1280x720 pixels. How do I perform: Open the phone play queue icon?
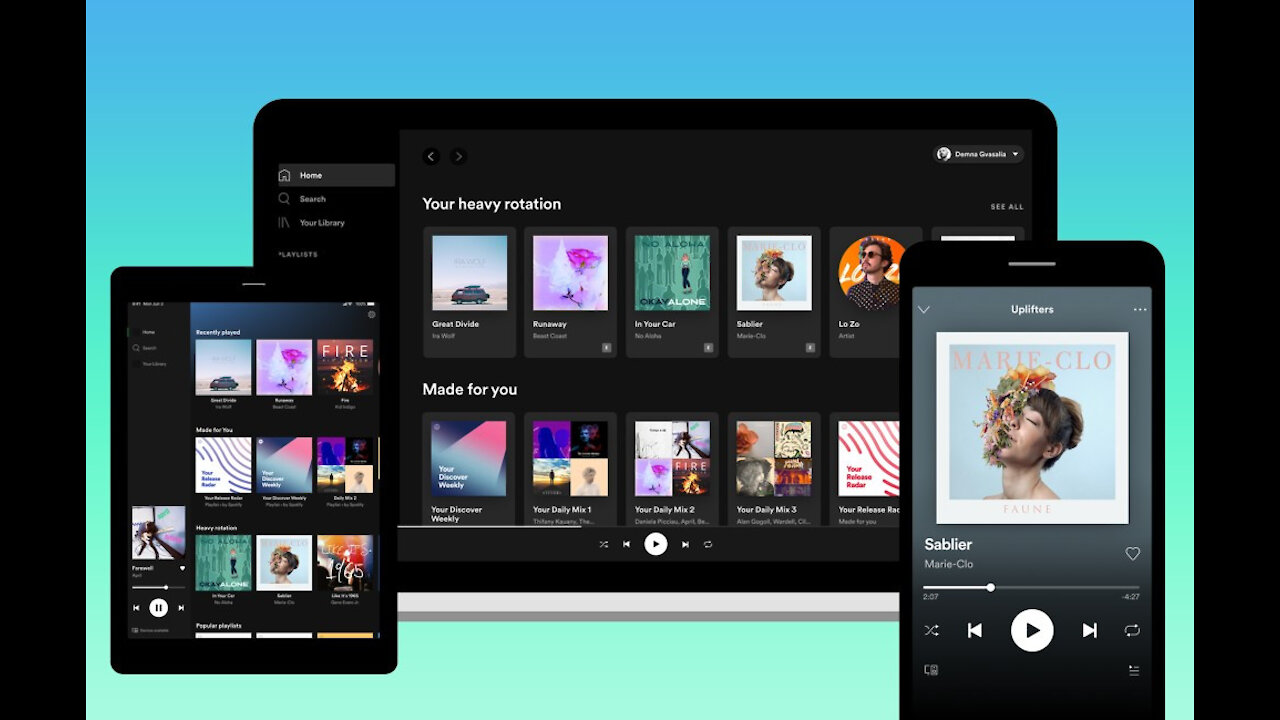1134,670
